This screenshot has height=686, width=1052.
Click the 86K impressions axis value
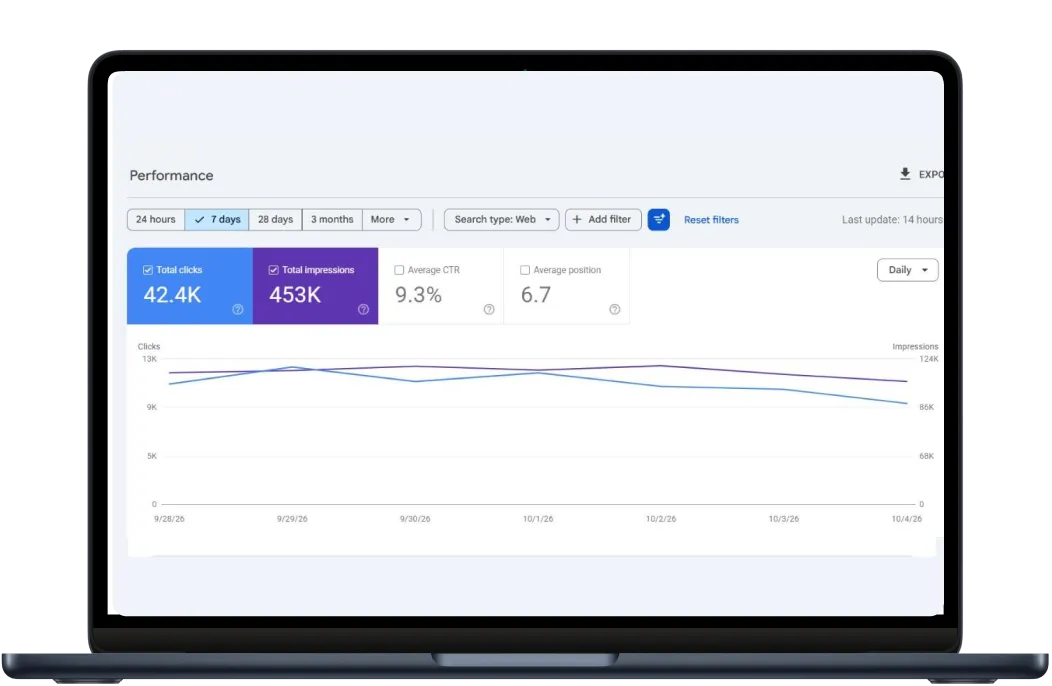pos(927,407)
